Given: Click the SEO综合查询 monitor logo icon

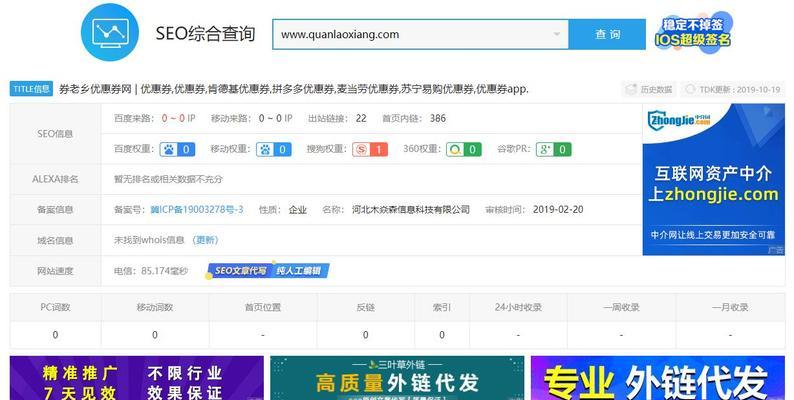Looking at the screenshot, I should click(110, 32).
